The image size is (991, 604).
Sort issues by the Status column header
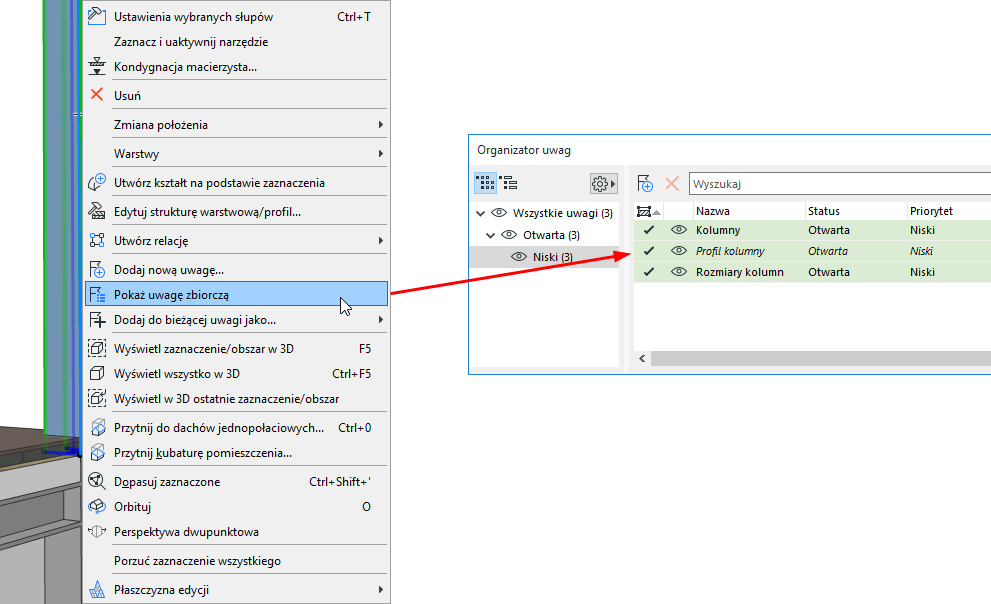click(x=856, y=211)
